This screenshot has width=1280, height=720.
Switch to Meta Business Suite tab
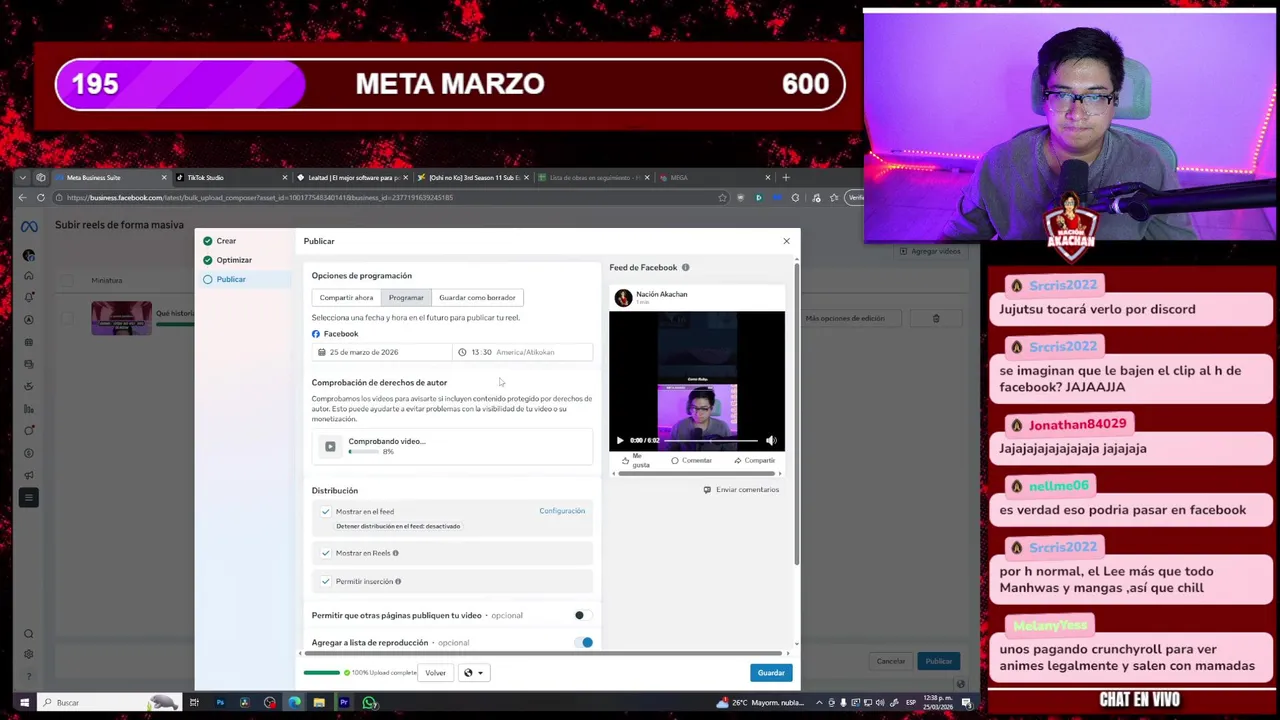110,177
